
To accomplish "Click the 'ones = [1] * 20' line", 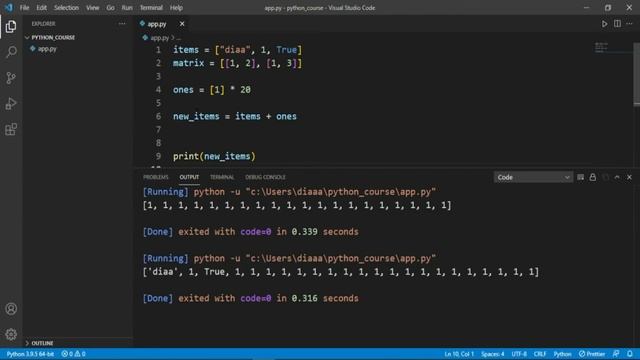I will pyautogui.click(x=211, y=90).
